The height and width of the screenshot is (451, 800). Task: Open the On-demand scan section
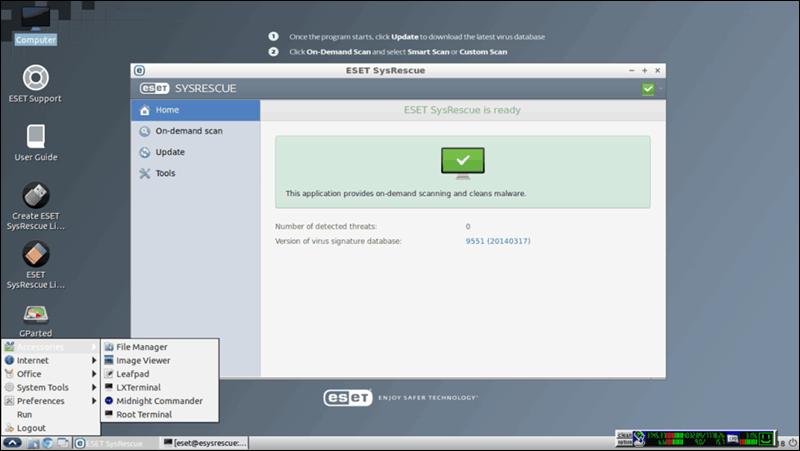[195, 131]
